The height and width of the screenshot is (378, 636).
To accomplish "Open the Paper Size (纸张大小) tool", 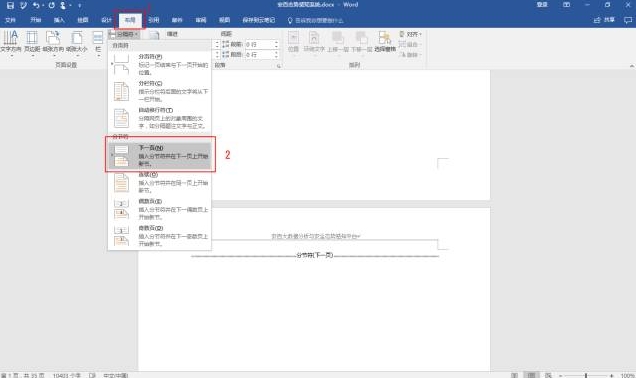I will (77, 42).
